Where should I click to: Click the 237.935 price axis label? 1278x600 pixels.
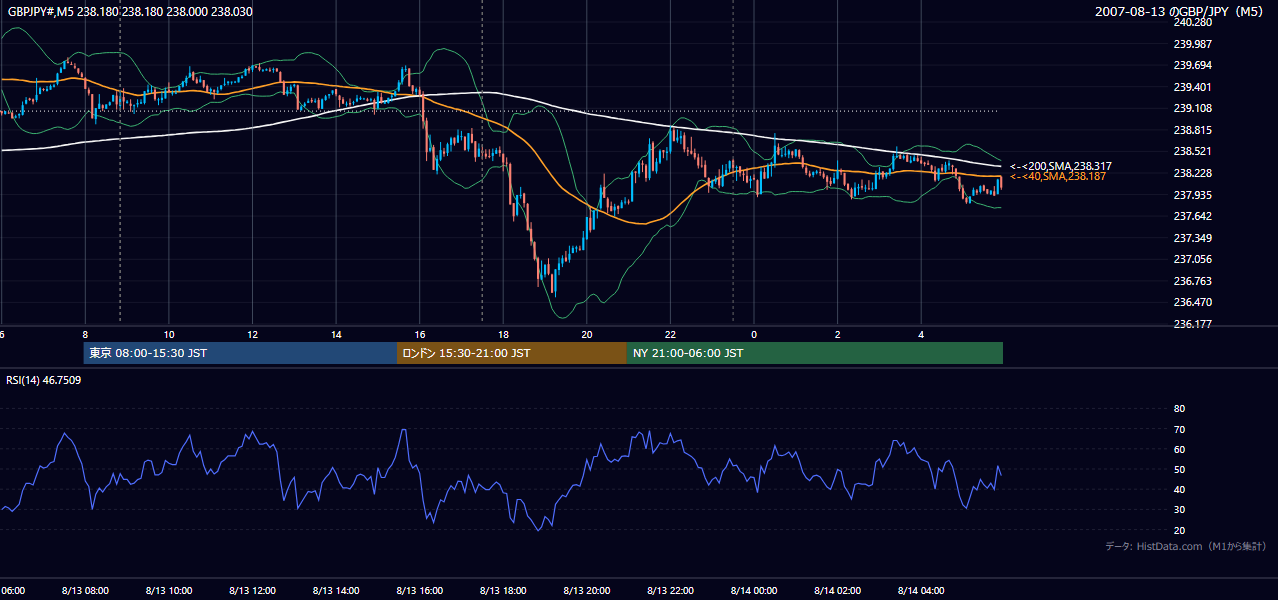[x=1192, y=195]
